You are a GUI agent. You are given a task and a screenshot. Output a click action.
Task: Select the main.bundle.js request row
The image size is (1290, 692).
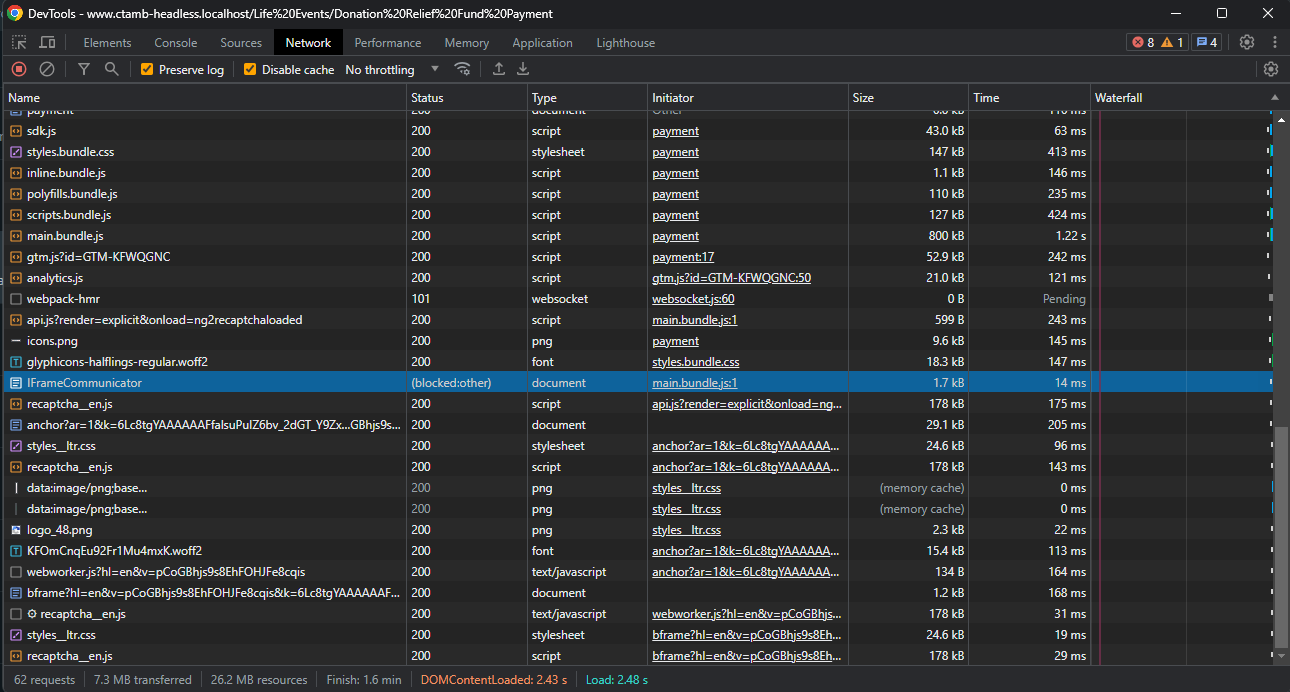(x=65, y=236)
